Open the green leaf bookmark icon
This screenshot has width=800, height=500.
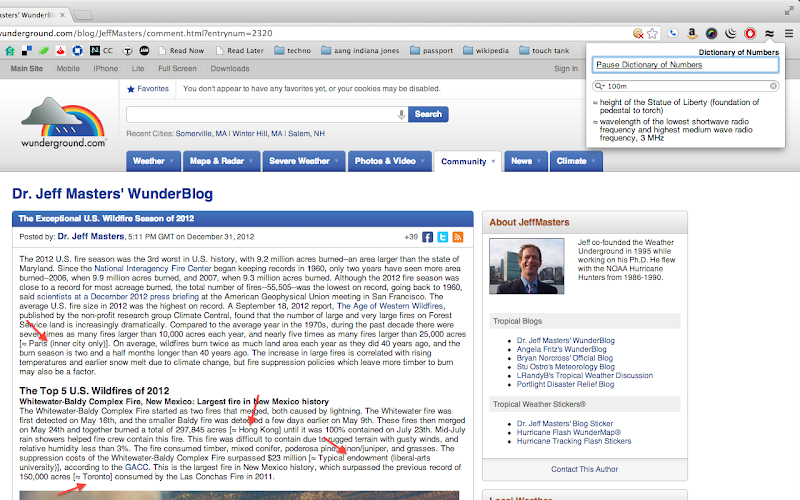point(43,51)
